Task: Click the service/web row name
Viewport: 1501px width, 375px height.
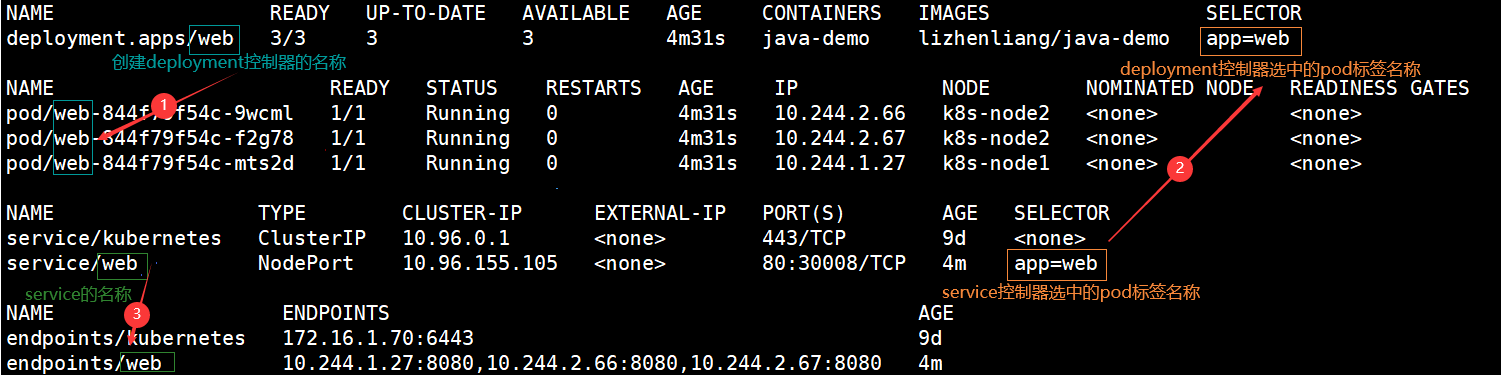Action: (x=72, y=264)
